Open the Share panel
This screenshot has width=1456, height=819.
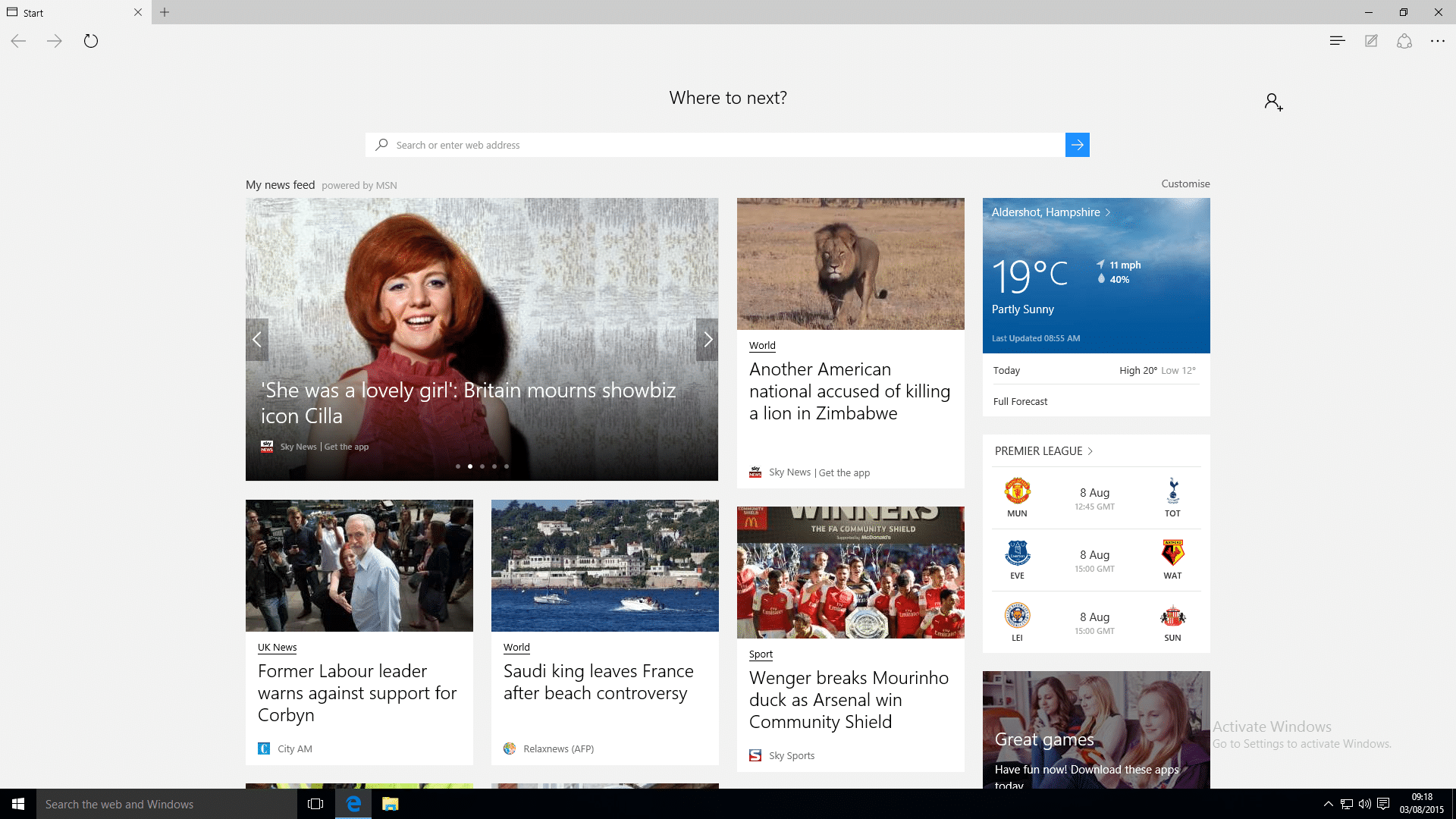coord(1405,41)
